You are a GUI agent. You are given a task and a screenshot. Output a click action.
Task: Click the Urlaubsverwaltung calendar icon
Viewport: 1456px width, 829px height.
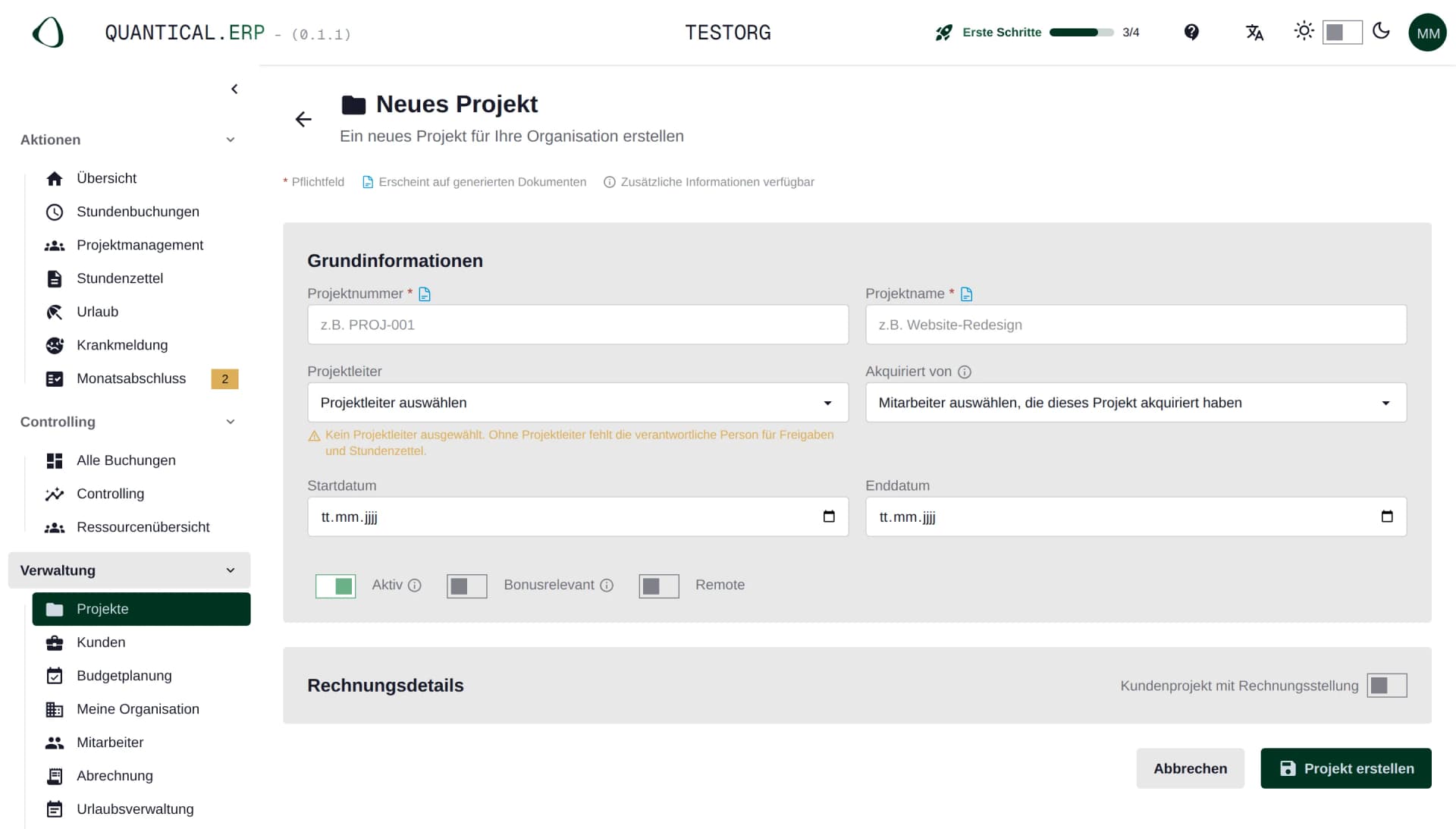pos(55,809)
